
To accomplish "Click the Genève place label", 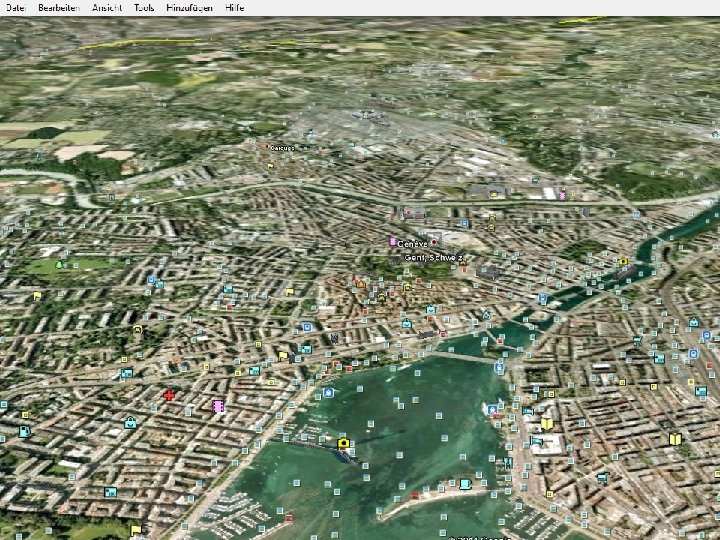I will pos(412,244).
